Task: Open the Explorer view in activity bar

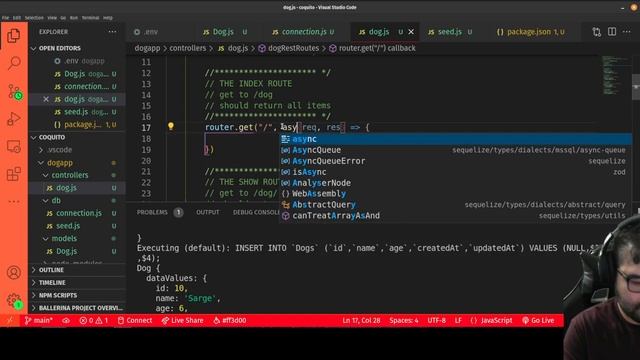Action: pyautogui.click(x=13, y=36)
